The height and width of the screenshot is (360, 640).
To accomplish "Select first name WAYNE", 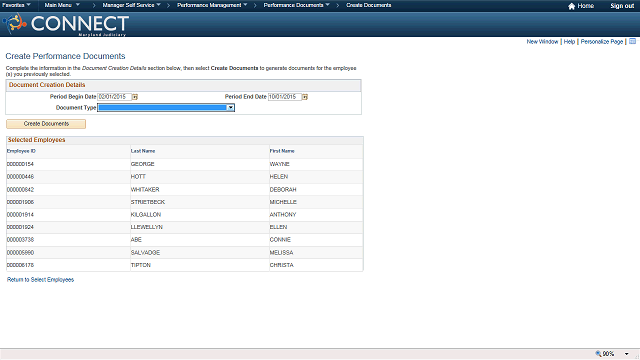I will (280, 164).
